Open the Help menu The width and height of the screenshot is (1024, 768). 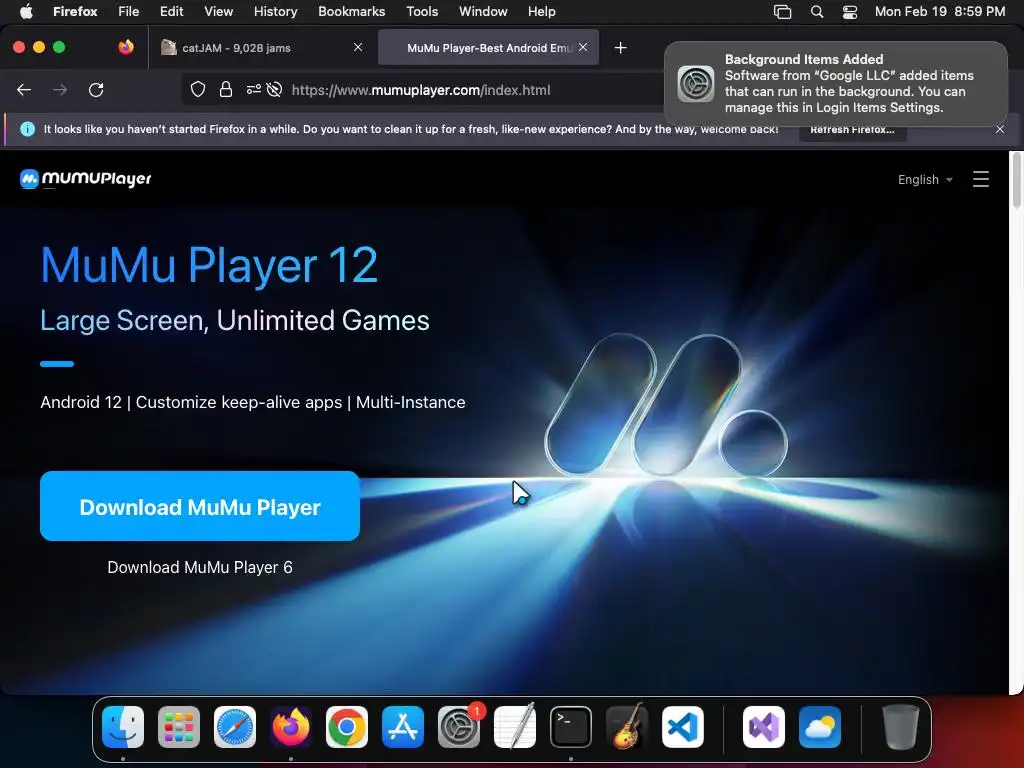[x=541, y=11]
